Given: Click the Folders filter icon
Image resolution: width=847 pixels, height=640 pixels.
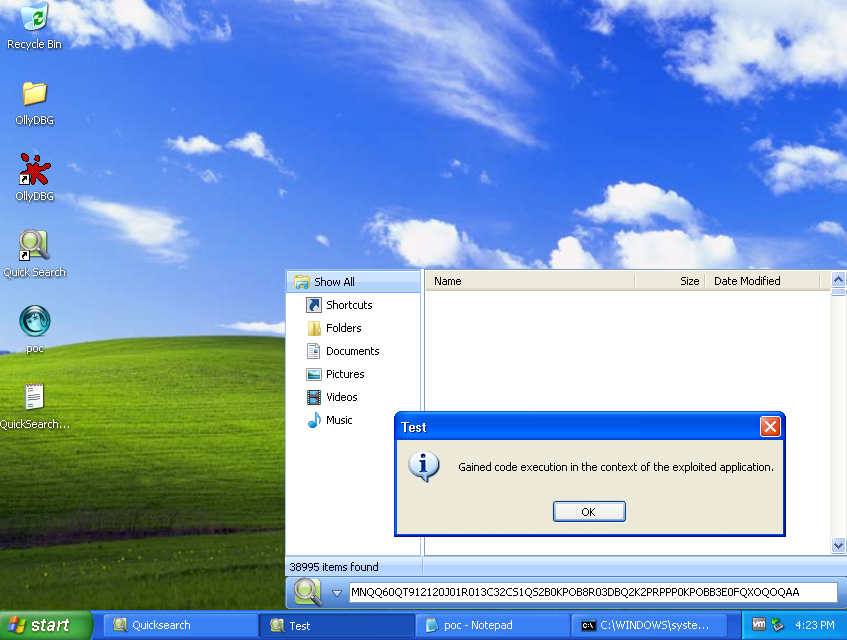Looking at the screenshot, I should point(314,328).
